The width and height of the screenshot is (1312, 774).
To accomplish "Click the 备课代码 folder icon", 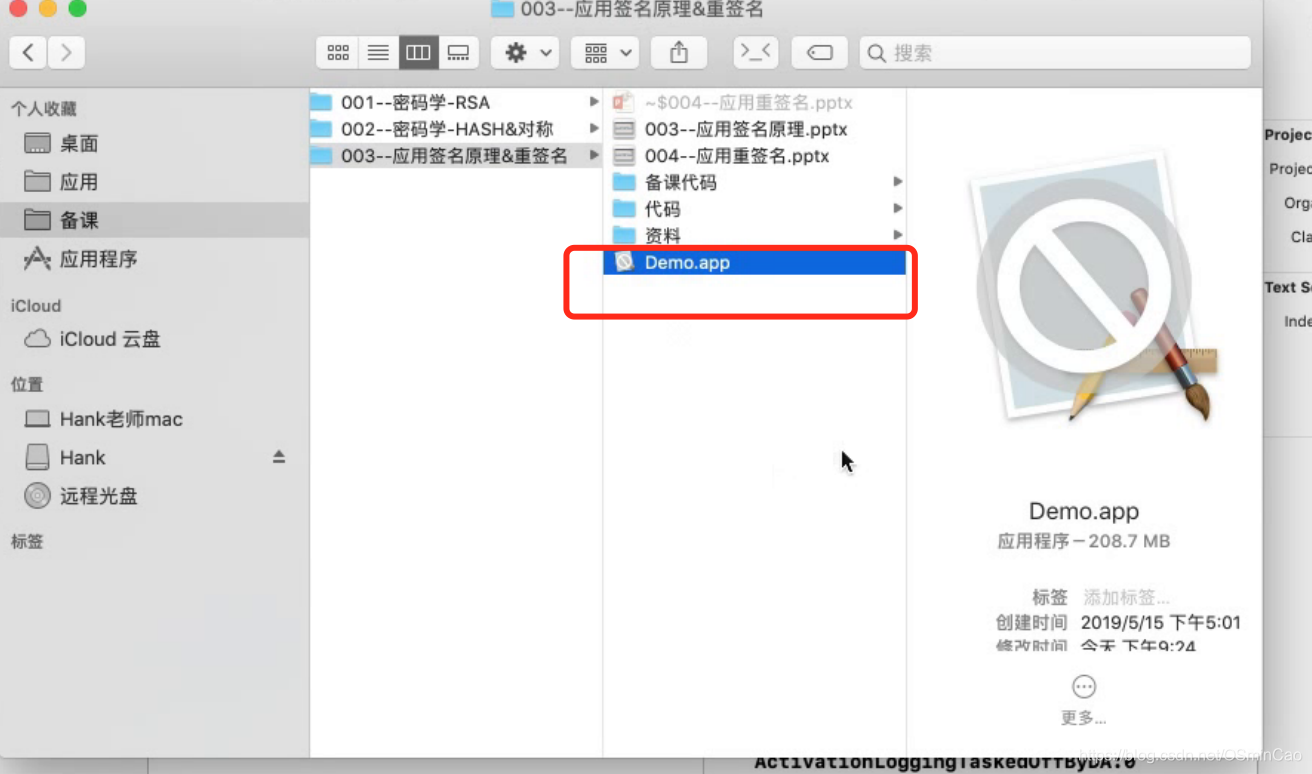I will (624, 182).
